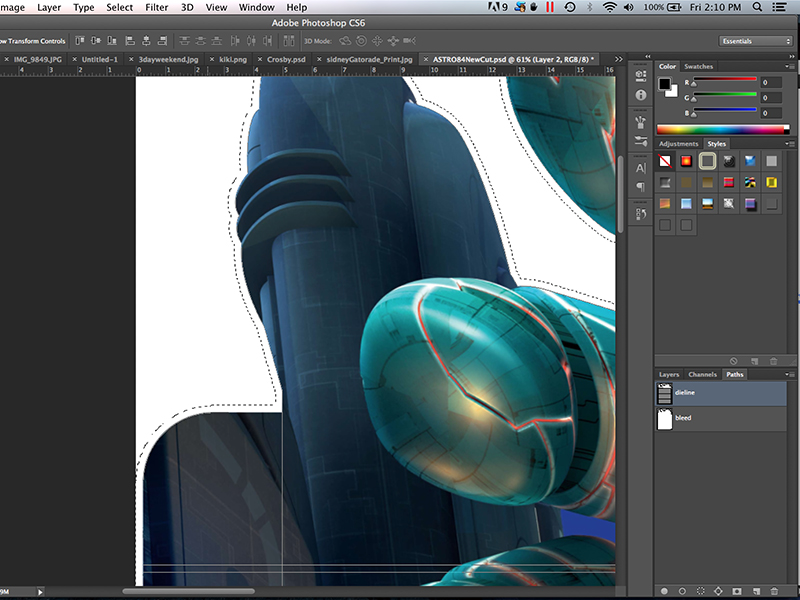Click the B value input field
The width and height of the screenshot is (800, 600).
click(771, 113)
